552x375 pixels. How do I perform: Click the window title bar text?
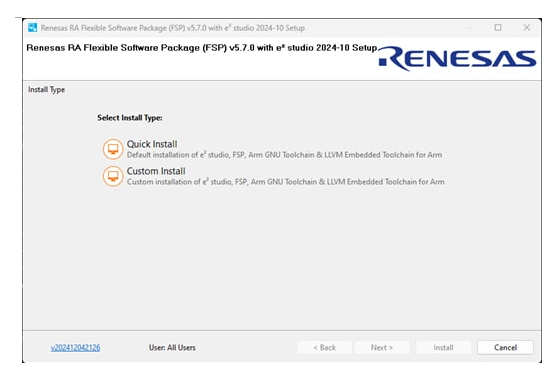(172, 28)
